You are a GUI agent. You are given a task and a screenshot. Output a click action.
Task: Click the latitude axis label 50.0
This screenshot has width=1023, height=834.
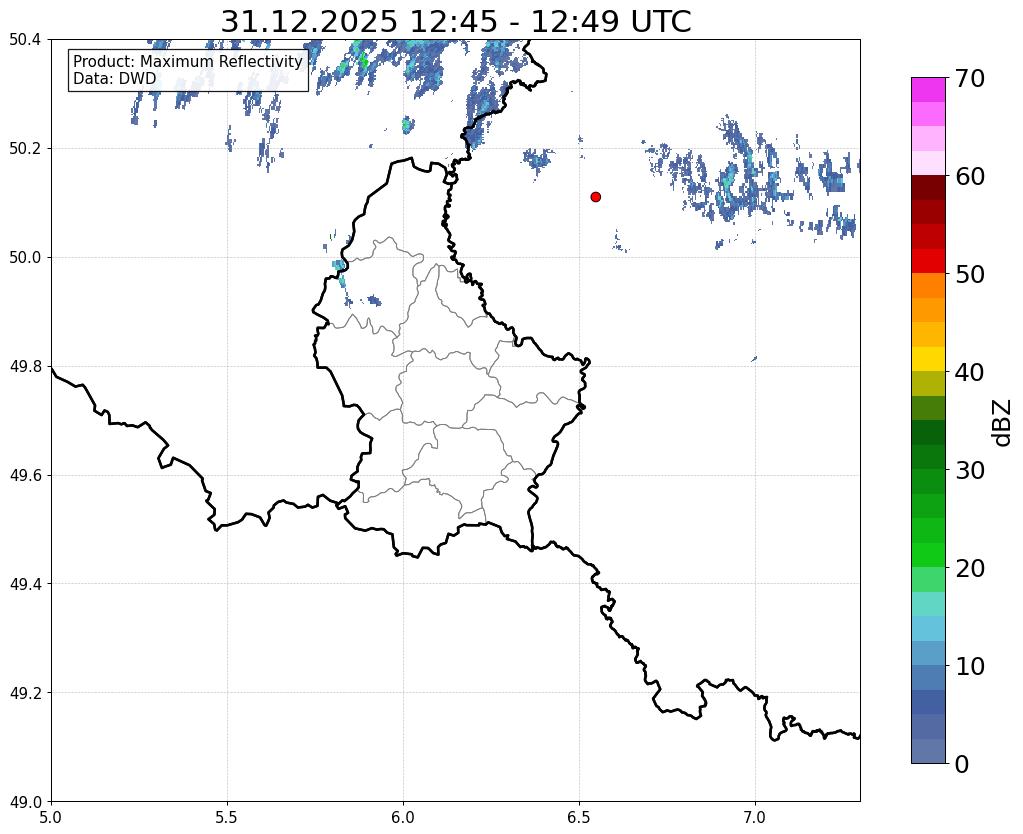pyautogui.click(x=25, y=258)
